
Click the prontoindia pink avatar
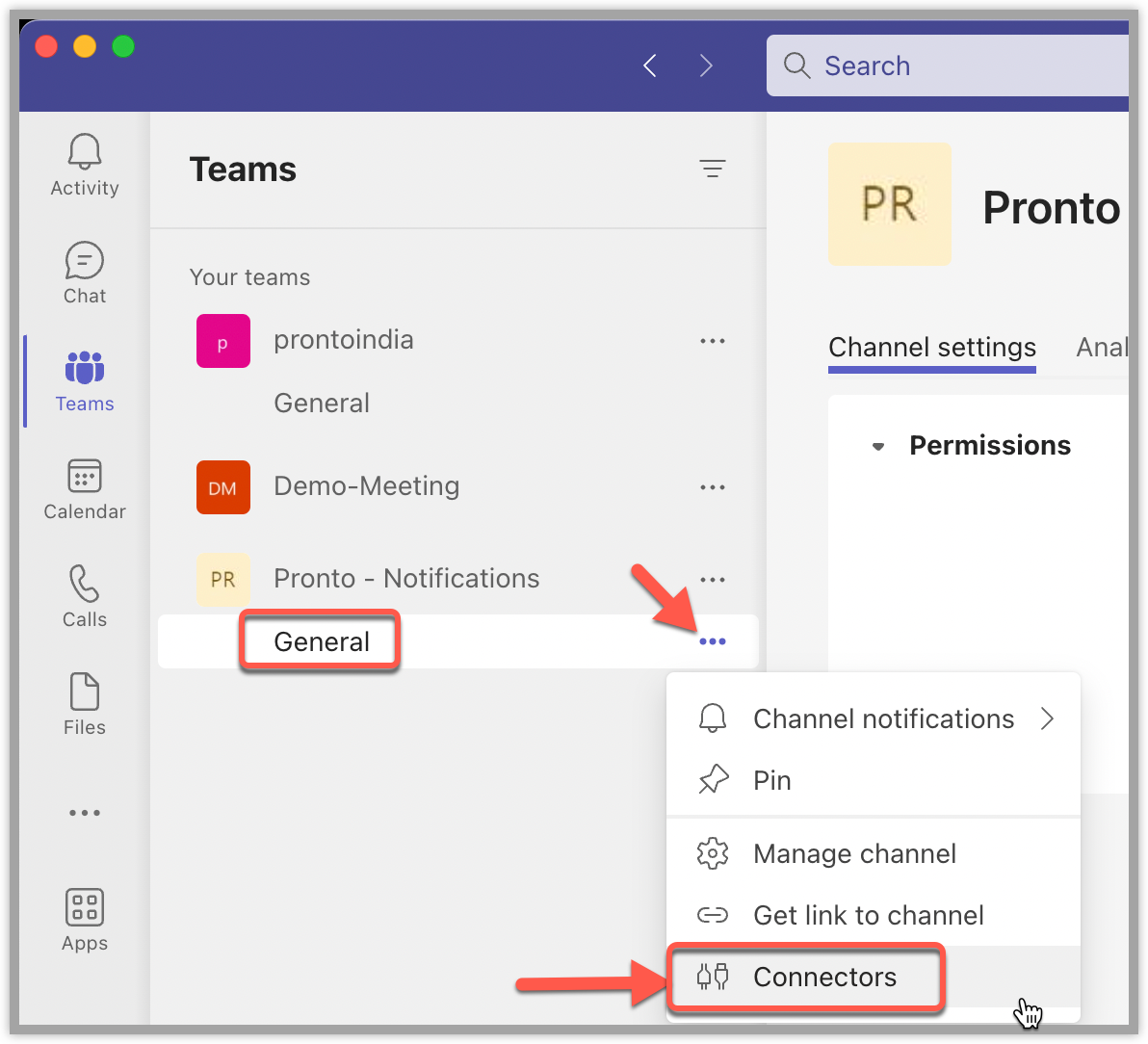click(223, 341)
